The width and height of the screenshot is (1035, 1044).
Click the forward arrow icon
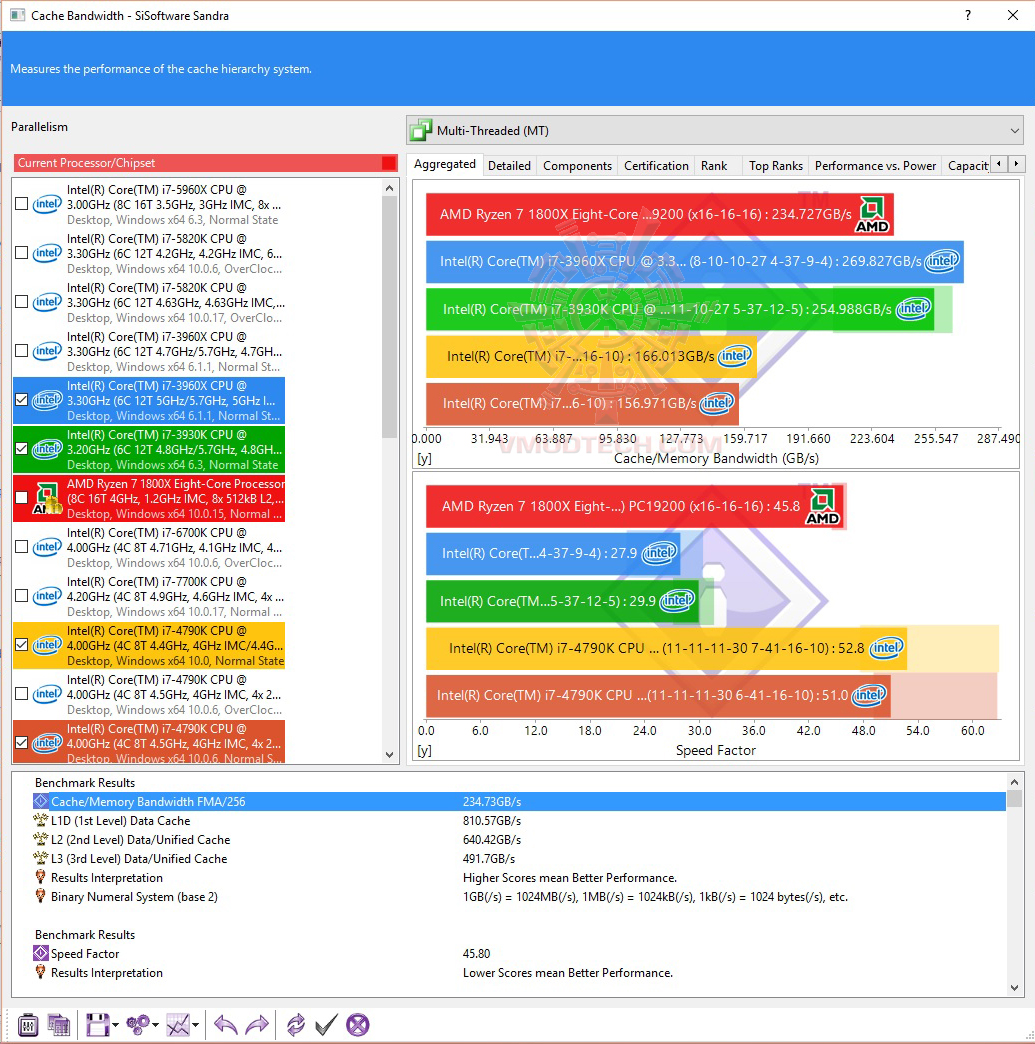pyautogui.click(x=257, y=1025)
